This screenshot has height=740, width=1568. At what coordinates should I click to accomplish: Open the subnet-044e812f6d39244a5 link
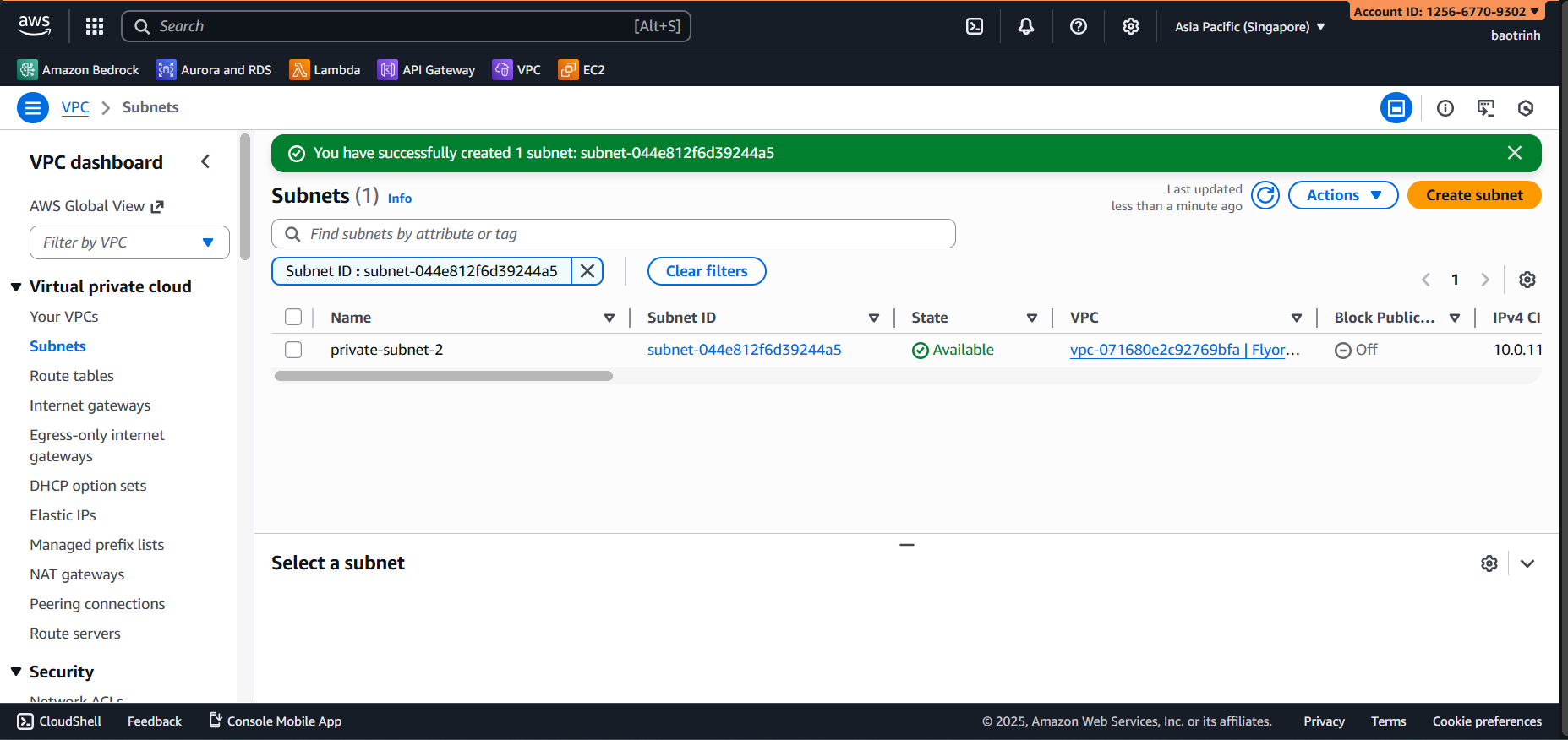(x=744, y=350)
